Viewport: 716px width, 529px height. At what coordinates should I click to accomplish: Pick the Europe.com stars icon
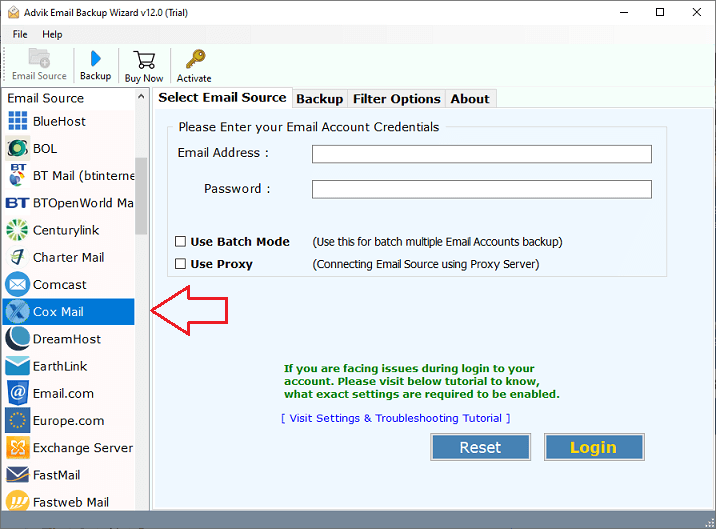[x=17, y=420]
